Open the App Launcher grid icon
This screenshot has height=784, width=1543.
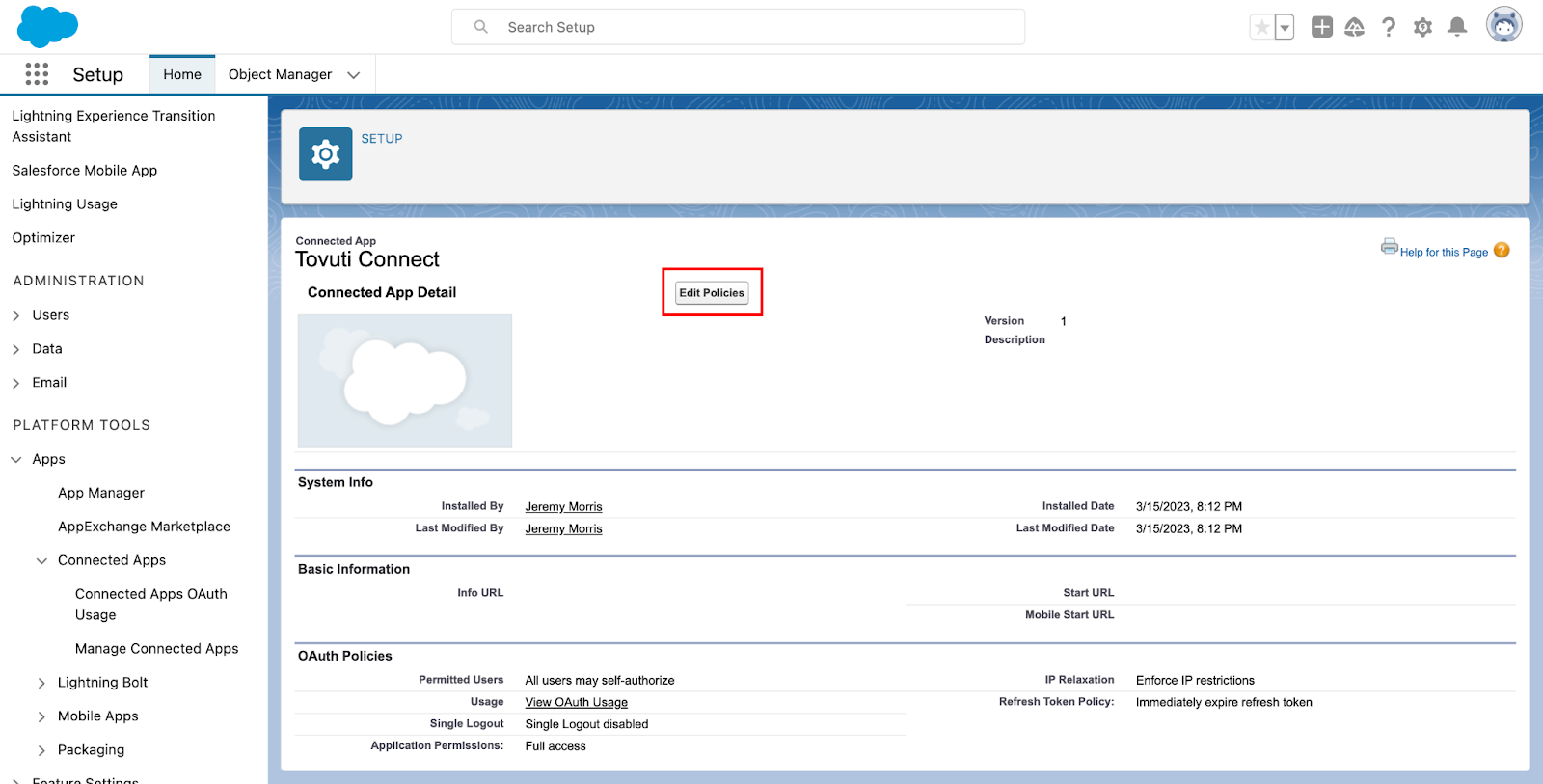(37, 74)
